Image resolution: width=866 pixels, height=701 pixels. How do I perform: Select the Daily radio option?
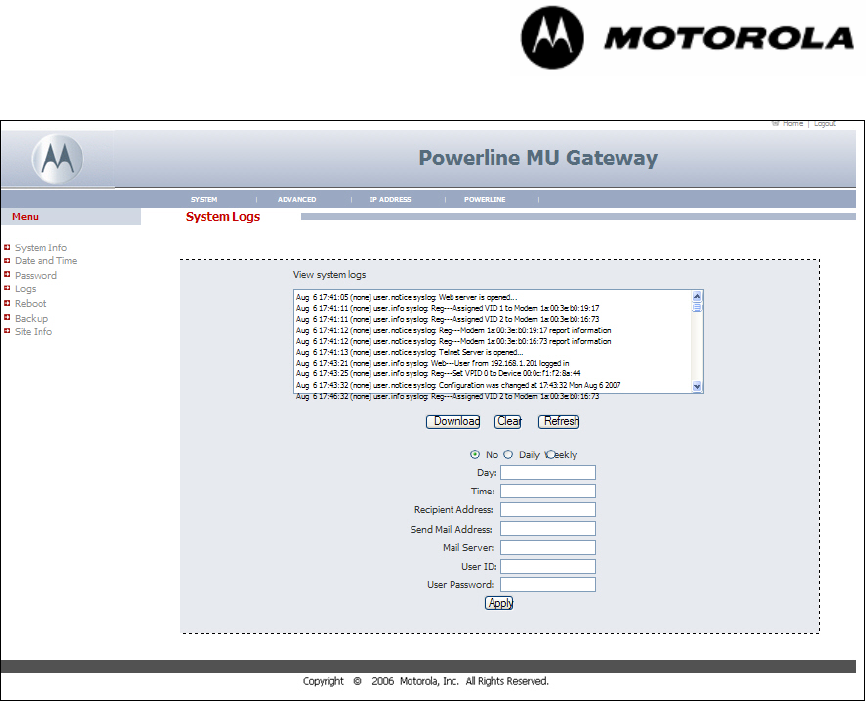[x=508, y=455]
